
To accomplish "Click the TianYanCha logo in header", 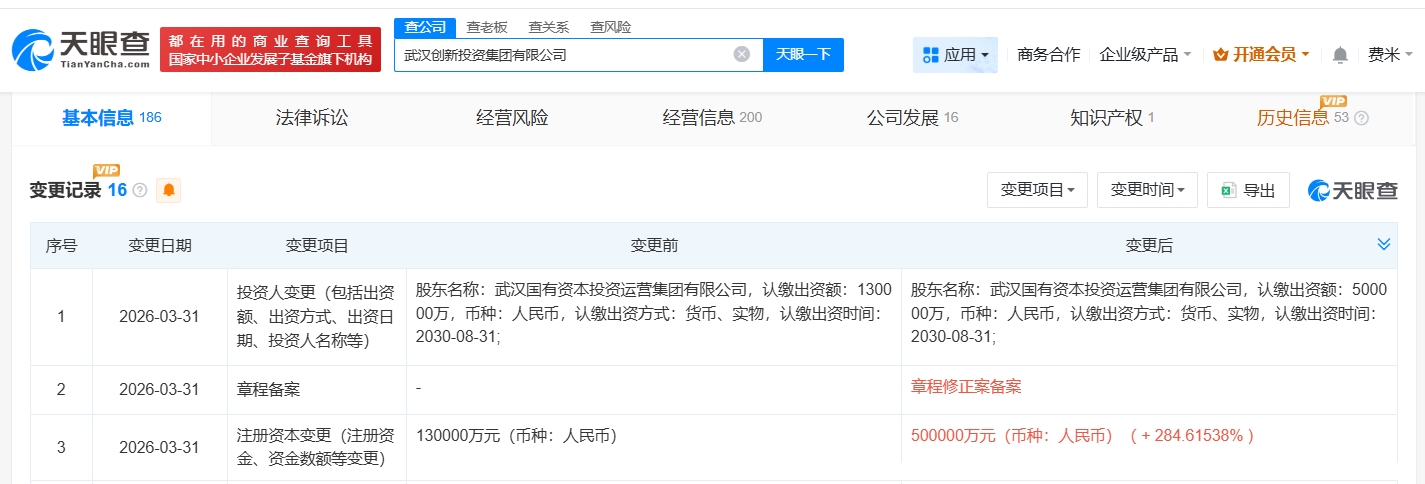I will click(x=81, y=49).
